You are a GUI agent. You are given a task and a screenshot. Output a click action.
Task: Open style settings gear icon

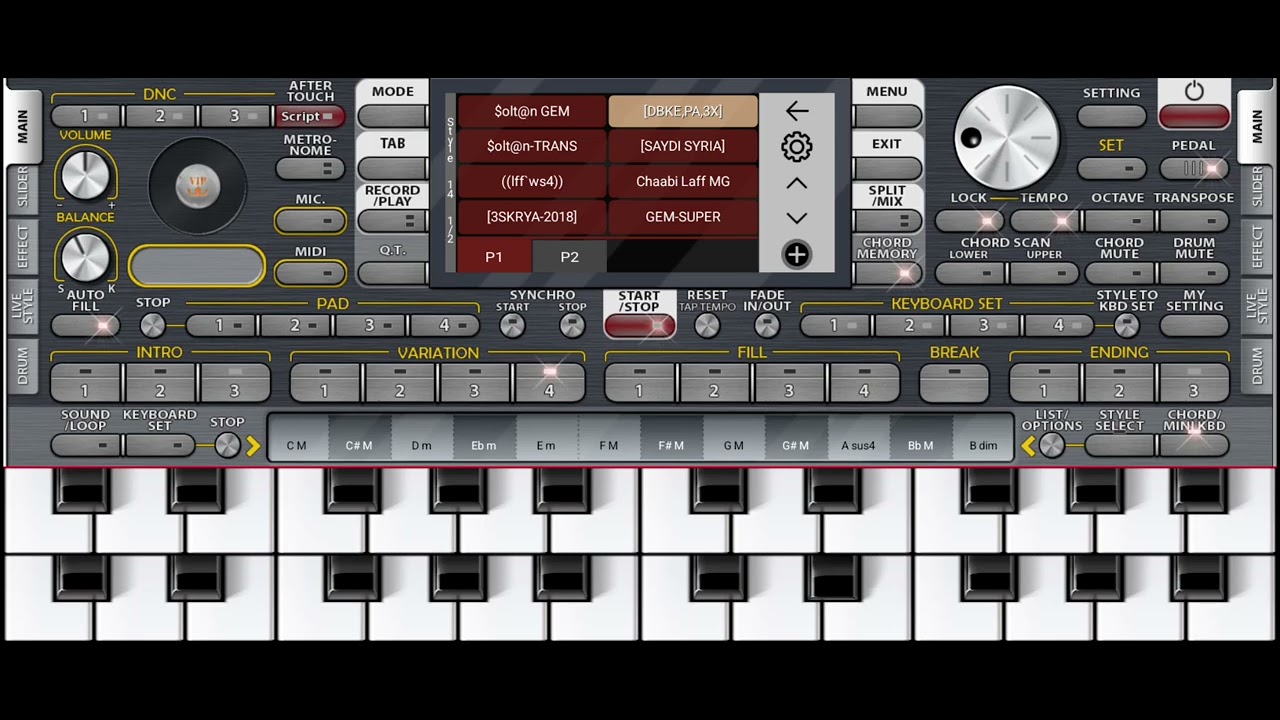coord(796,147)
